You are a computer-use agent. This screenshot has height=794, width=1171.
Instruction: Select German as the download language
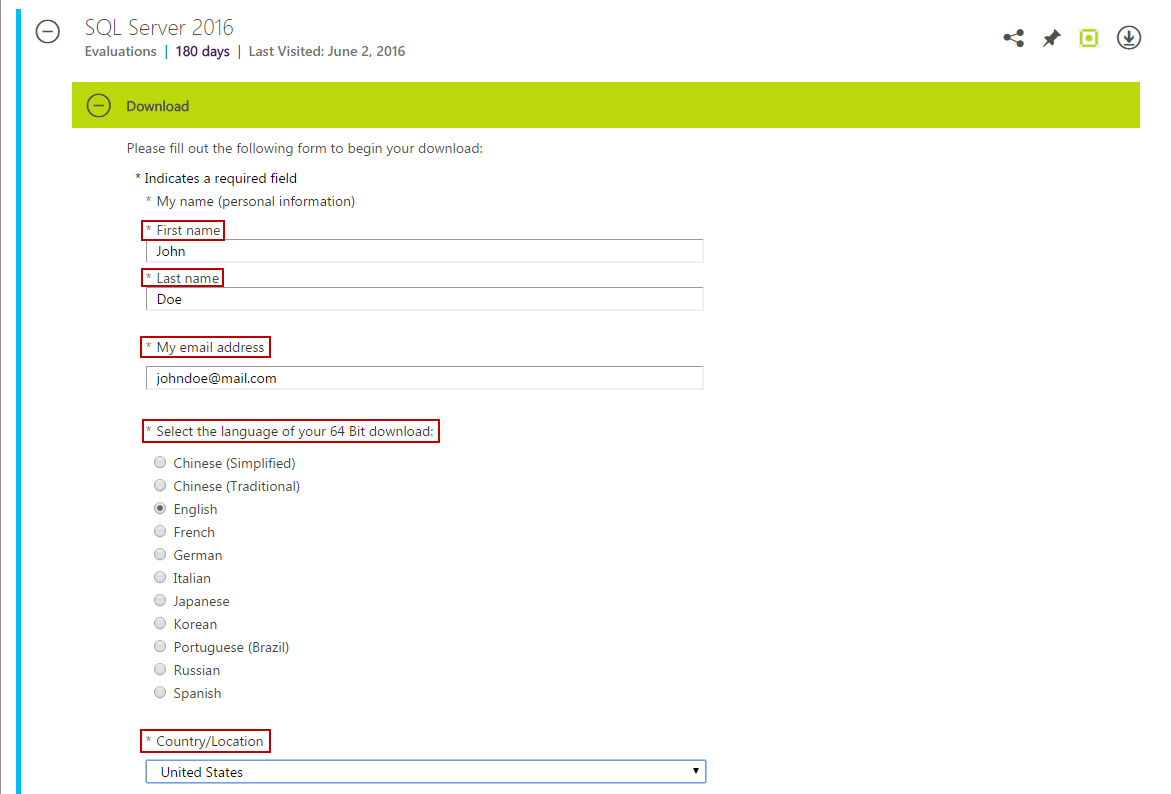point(160,554)
